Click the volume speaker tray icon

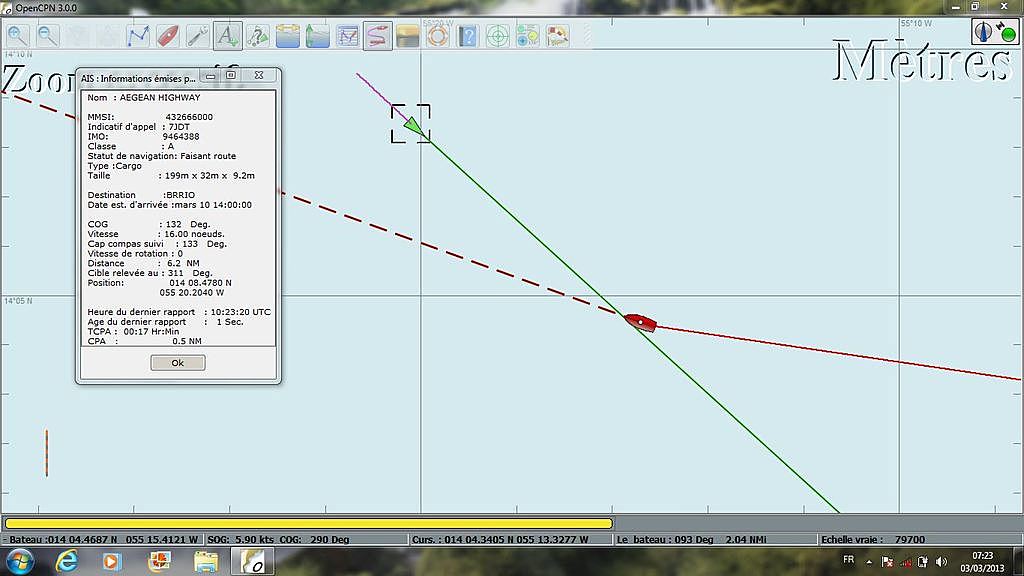(941, 562)
